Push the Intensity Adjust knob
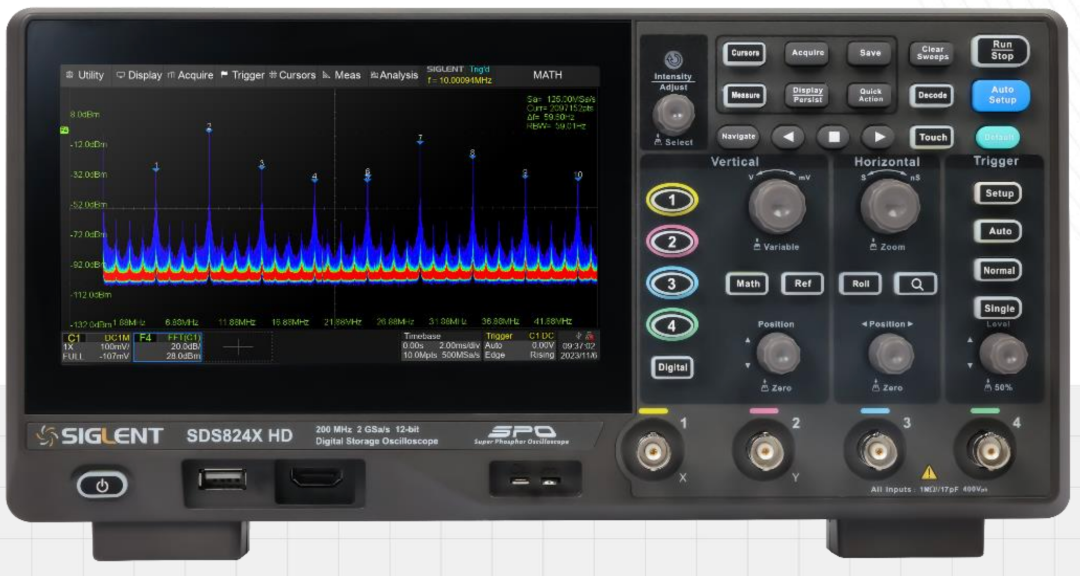The width and height of the screenshot is (1080, 576). pyautogui.click(x=674, y=113)
